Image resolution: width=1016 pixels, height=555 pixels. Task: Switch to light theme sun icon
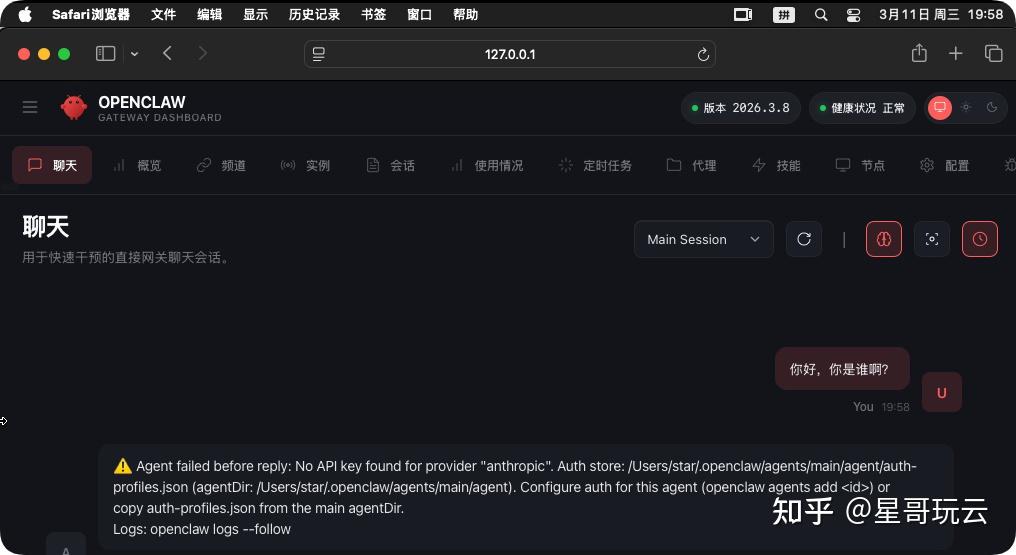(966, 108)
